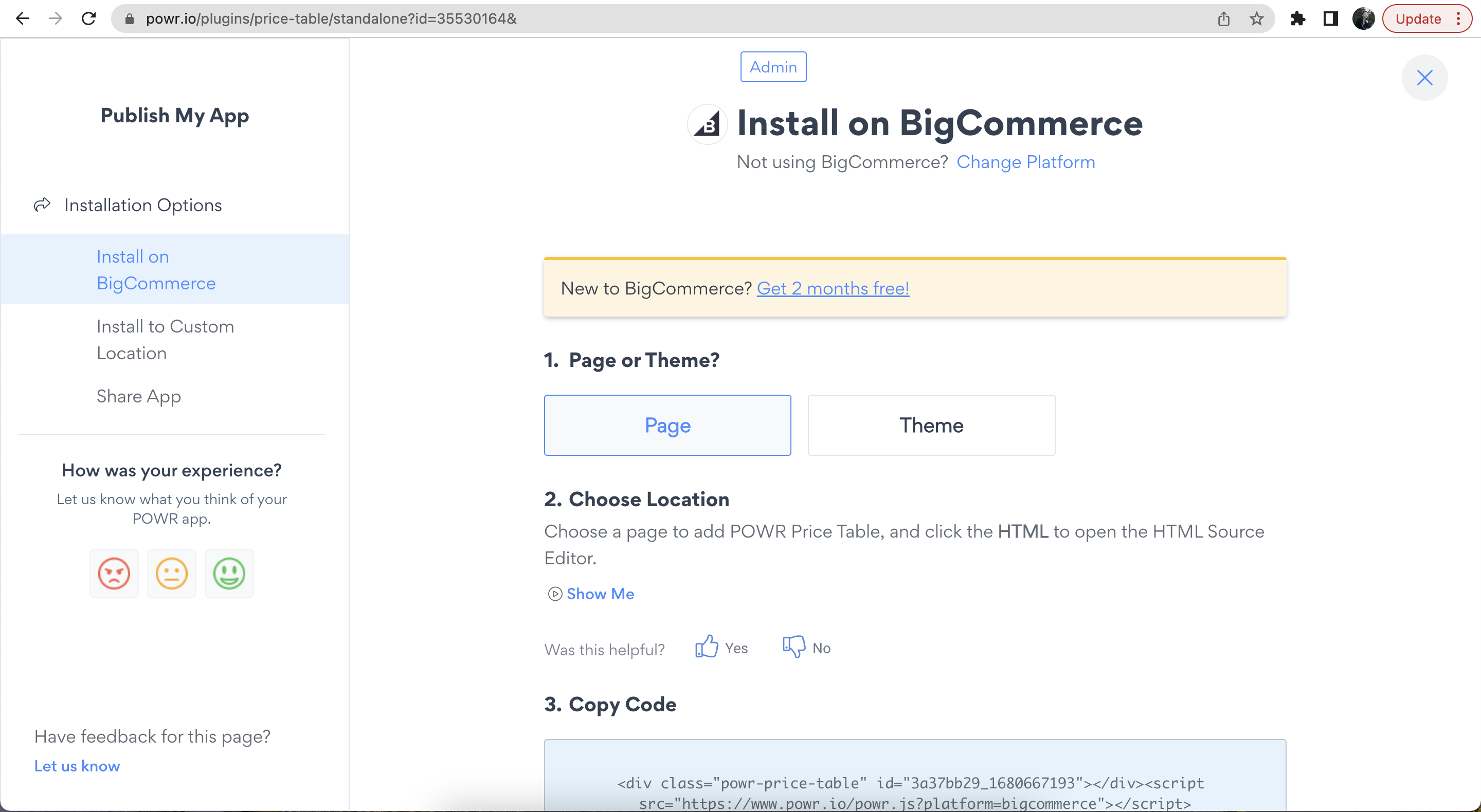Reload the page with the refresh icon
1481x812 pixels.
[88, 19]
